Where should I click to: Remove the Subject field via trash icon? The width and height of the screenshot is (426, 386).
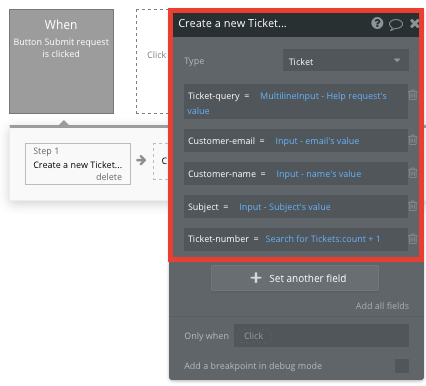point(413,206)
